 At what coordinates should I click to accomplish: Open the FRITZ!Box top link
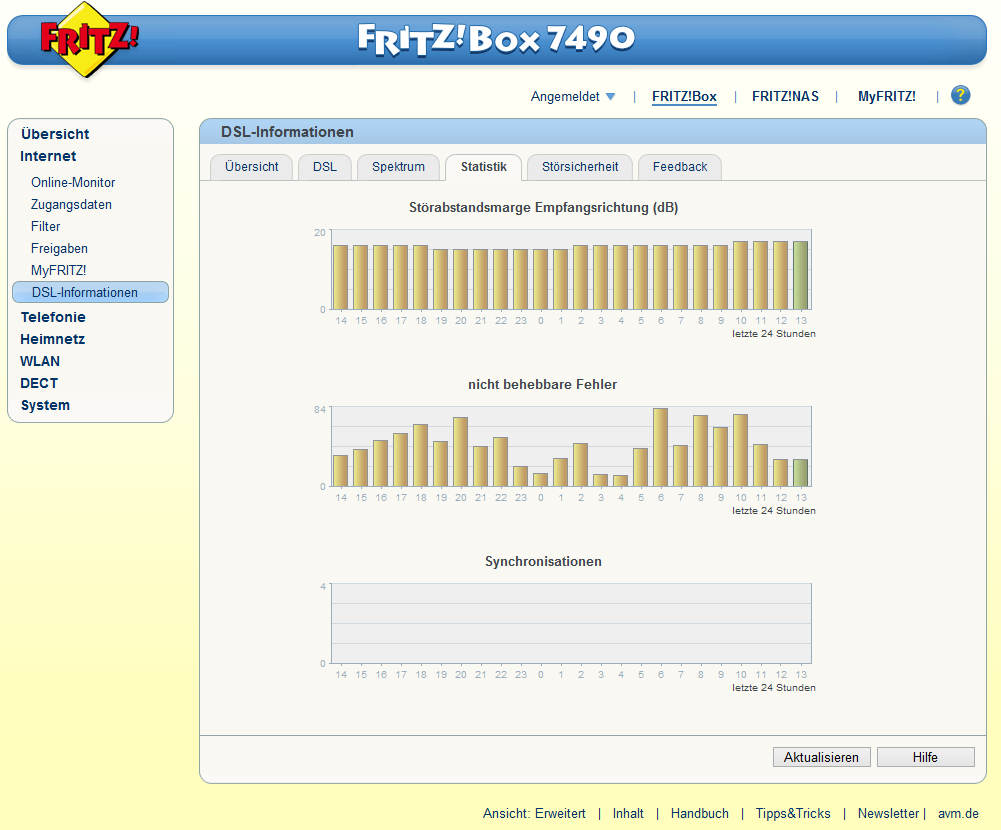[x=684, y=96]
